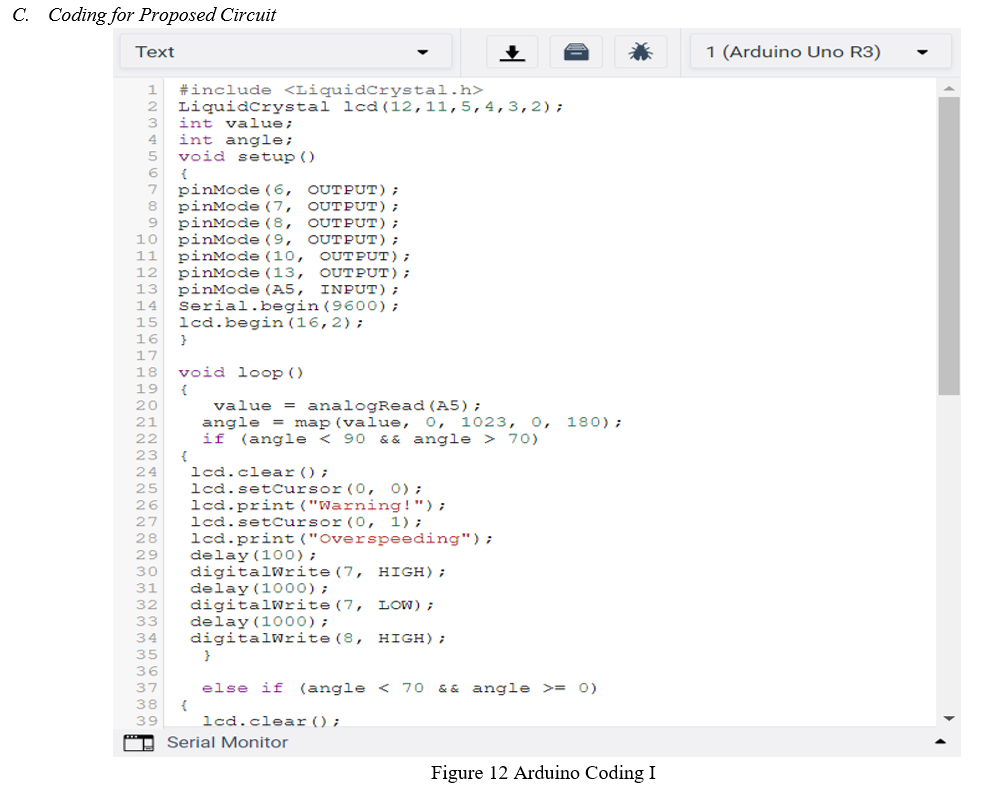Image resolution: width=996 pixels, height=809 pixels.
Task: Click the 'Figure 12 Arduino Coding I' caption
Action: coord(543,773)
